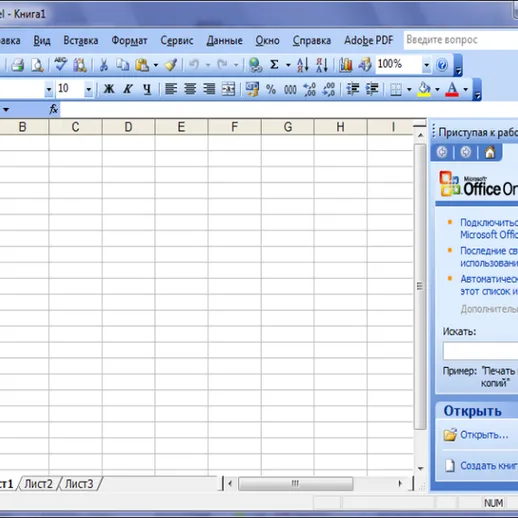
Task: Open the Adobe PDF menu
Action: point(368,41)
